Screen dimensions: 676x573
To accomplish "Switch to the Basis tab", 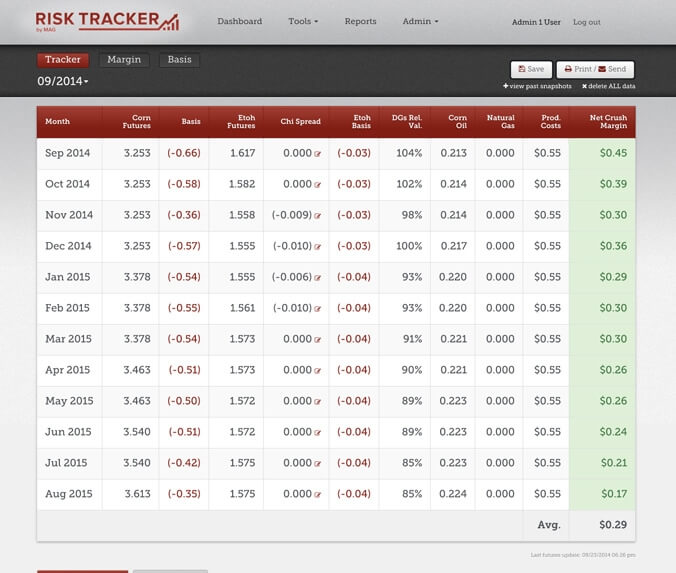I will [179, 59].
